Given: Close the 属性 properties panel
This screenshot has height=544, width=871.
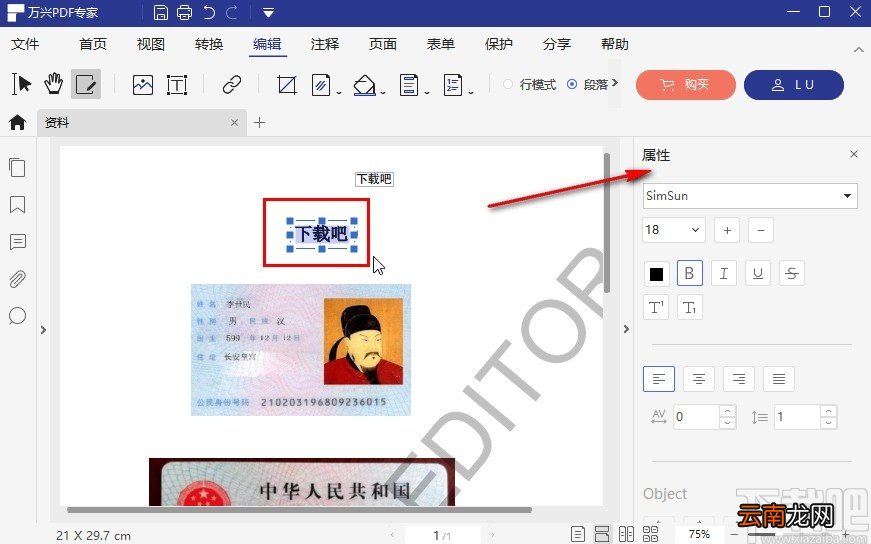Looking at the screenshot, I should [854, 154].
